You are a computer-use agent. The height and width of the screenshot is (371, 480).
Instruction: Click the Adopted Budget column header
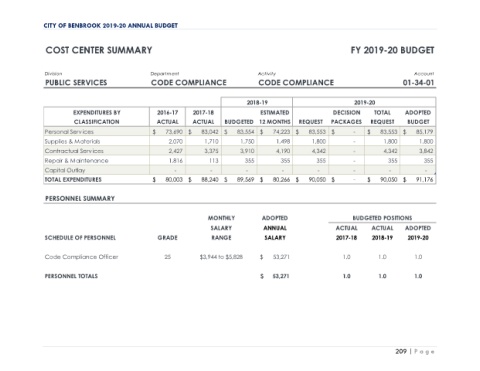(418, 117)
